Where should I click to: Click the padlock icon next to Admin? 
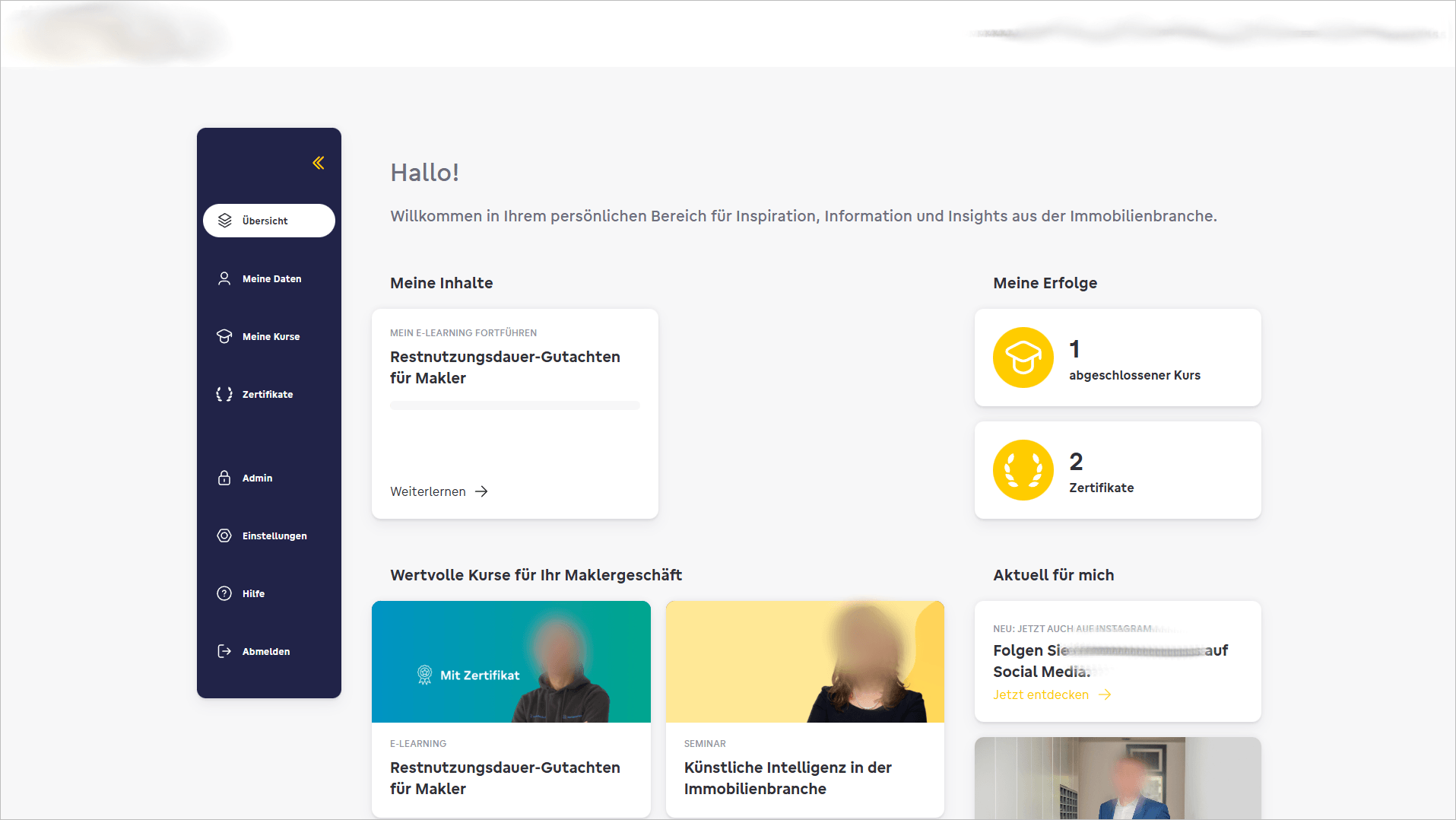224,478
